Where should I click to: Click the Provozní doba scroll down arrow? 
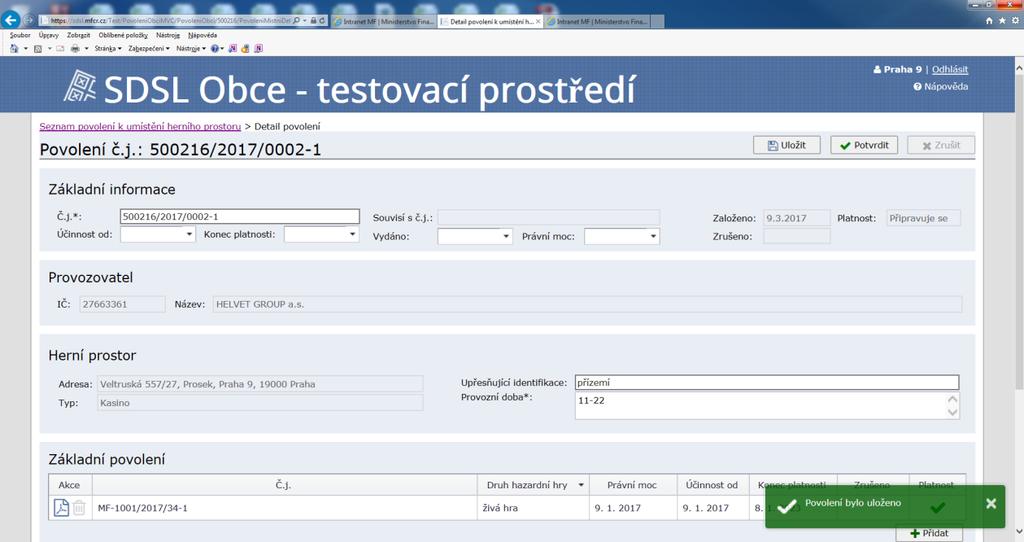point(953,412)
